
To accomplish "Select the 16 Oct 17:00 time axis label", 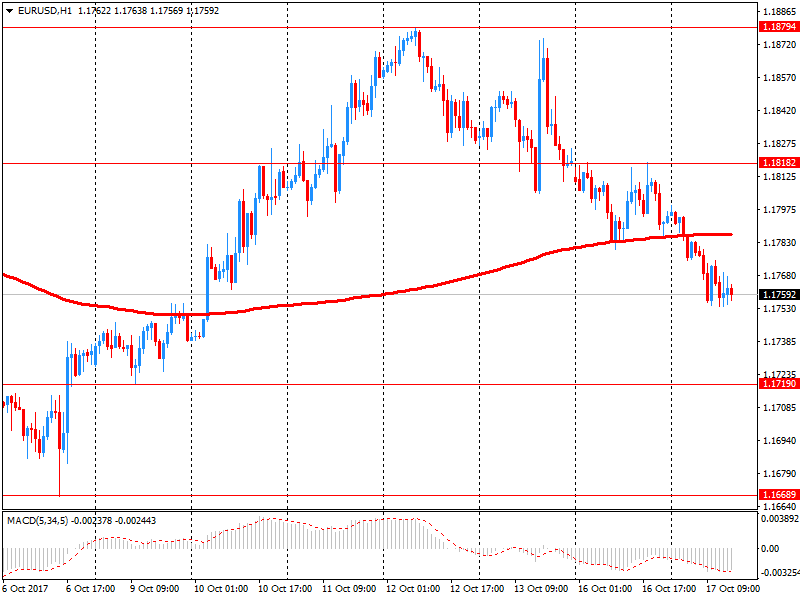I will coord(669,589).
